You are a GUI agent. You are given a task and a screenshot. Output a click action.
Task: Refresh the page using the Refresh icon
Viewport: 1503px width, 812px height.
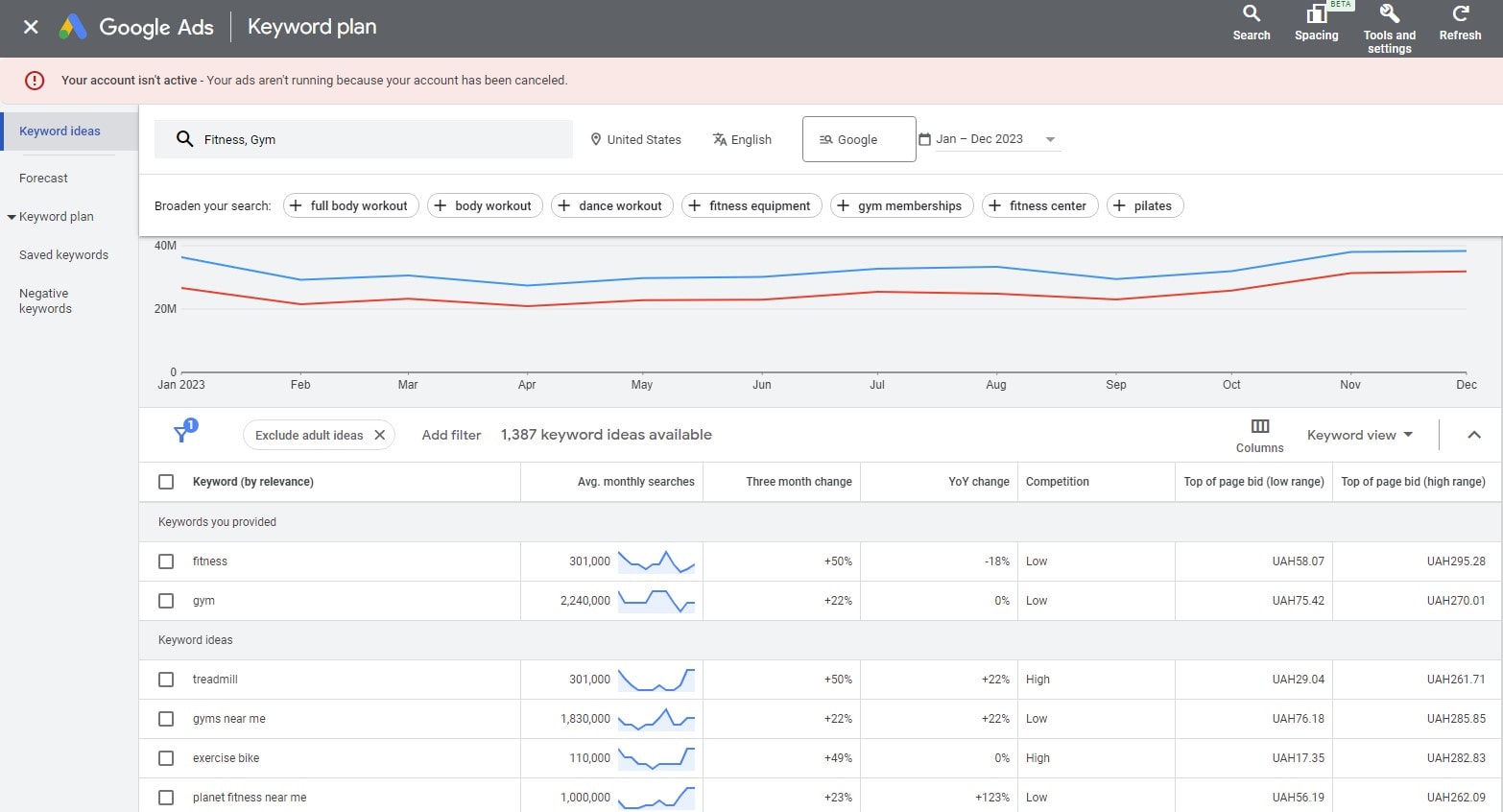(x=1460, y=23)
